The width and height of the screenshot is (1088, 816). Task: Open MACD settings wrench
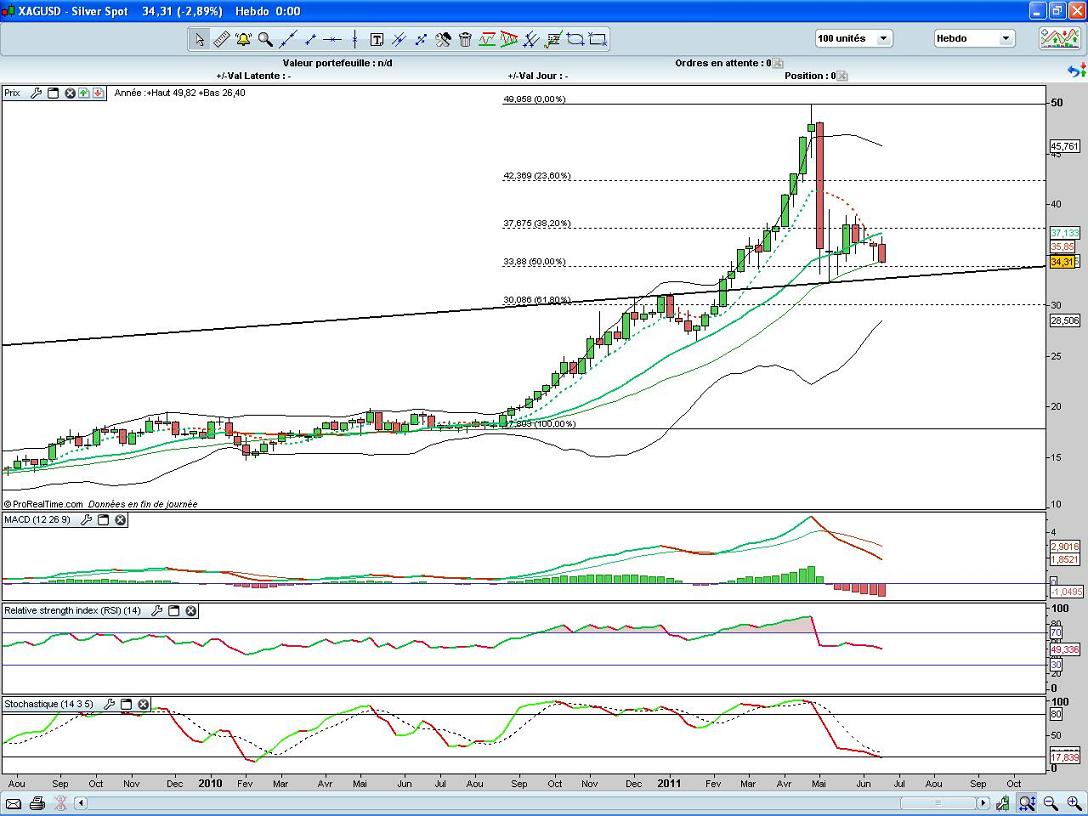tap(87, 520)
